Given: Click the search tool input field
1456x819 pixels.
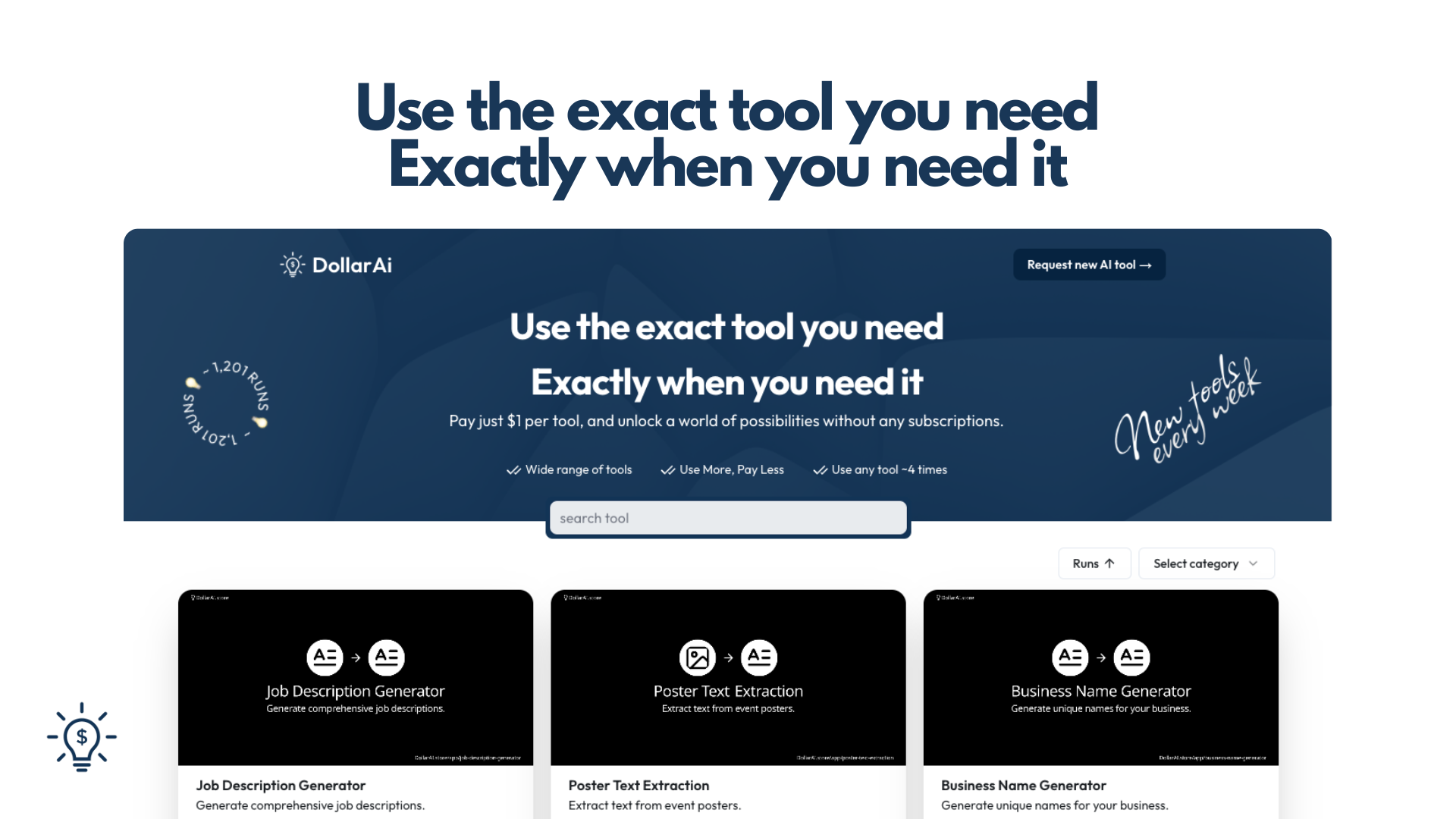Looking at the screenshot, I should (x=727, y=518).
